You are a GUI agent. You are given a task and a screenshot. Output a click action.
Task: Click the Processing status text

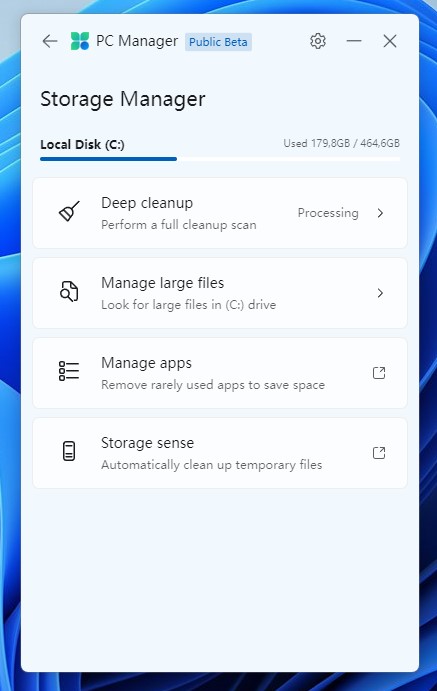tap(328, 213)
